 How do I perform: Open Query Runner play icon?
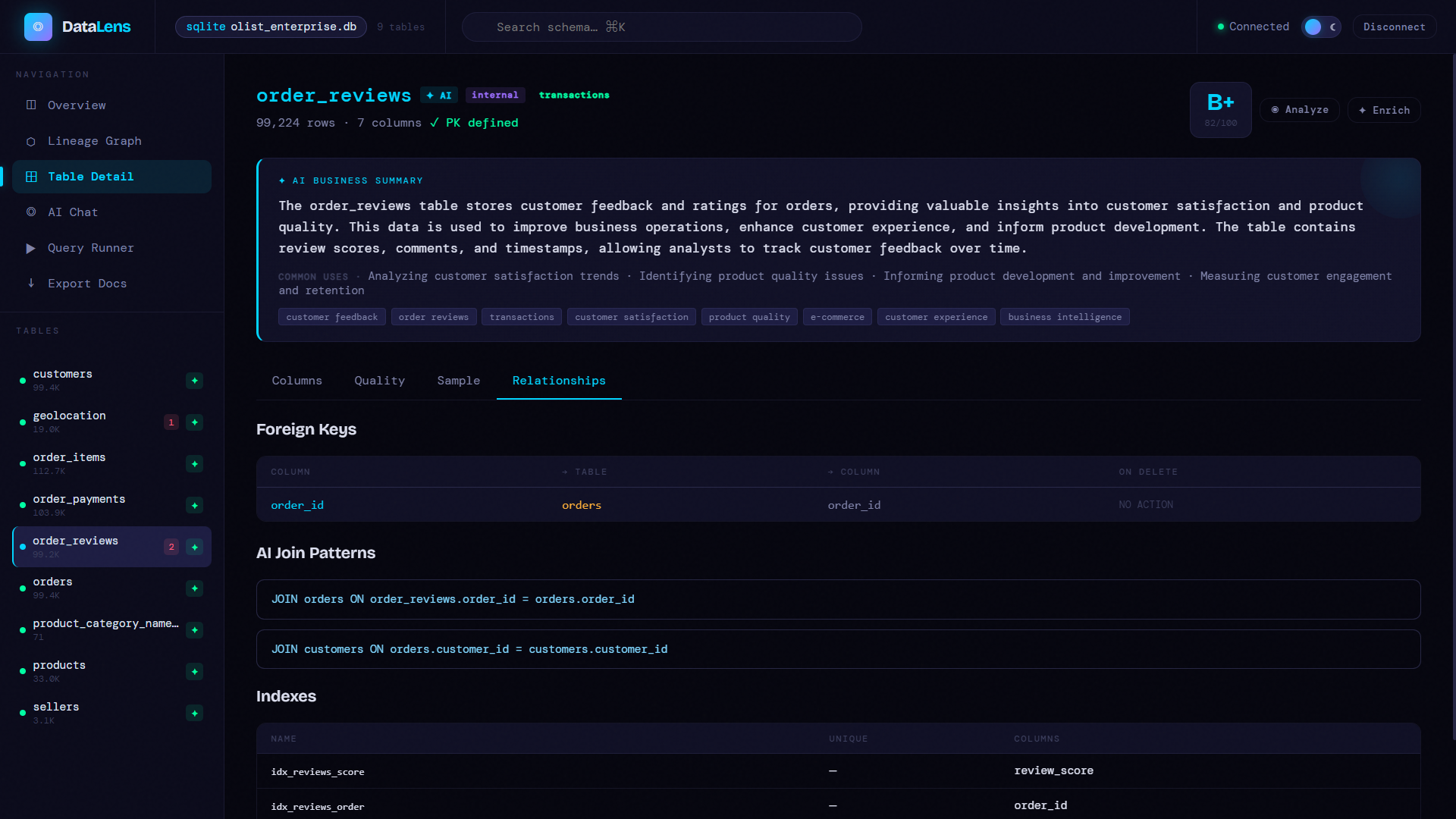(31, 248)
